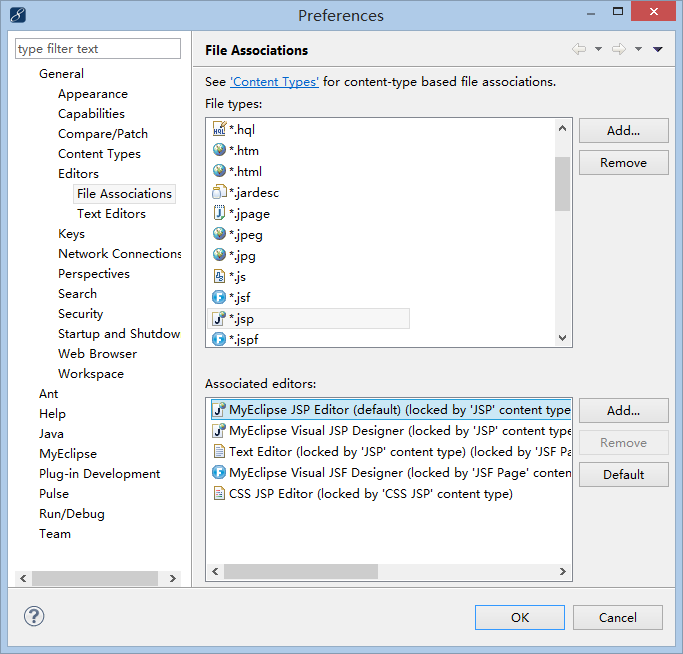The height and width of the screenshot is (654, 683).
Task: Click MyEclipse Visual JSF Designer's F icon
Action: (x=219, y=472)
